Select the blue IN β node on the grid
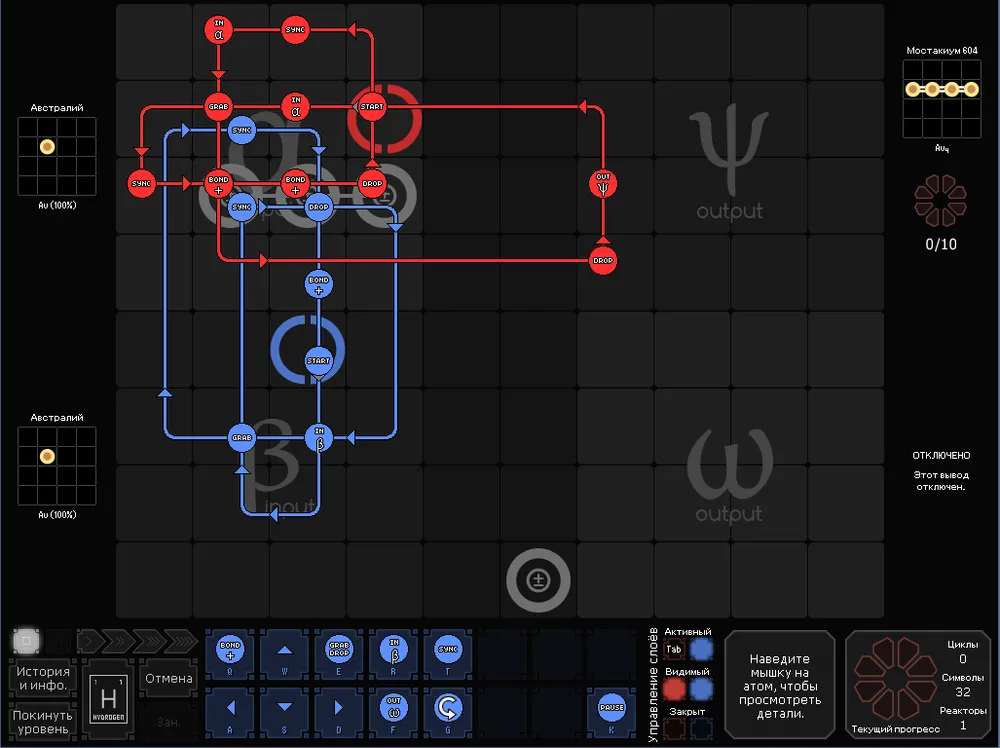Viewport: 1000px width, 748px height. click(x=319, y=437)
